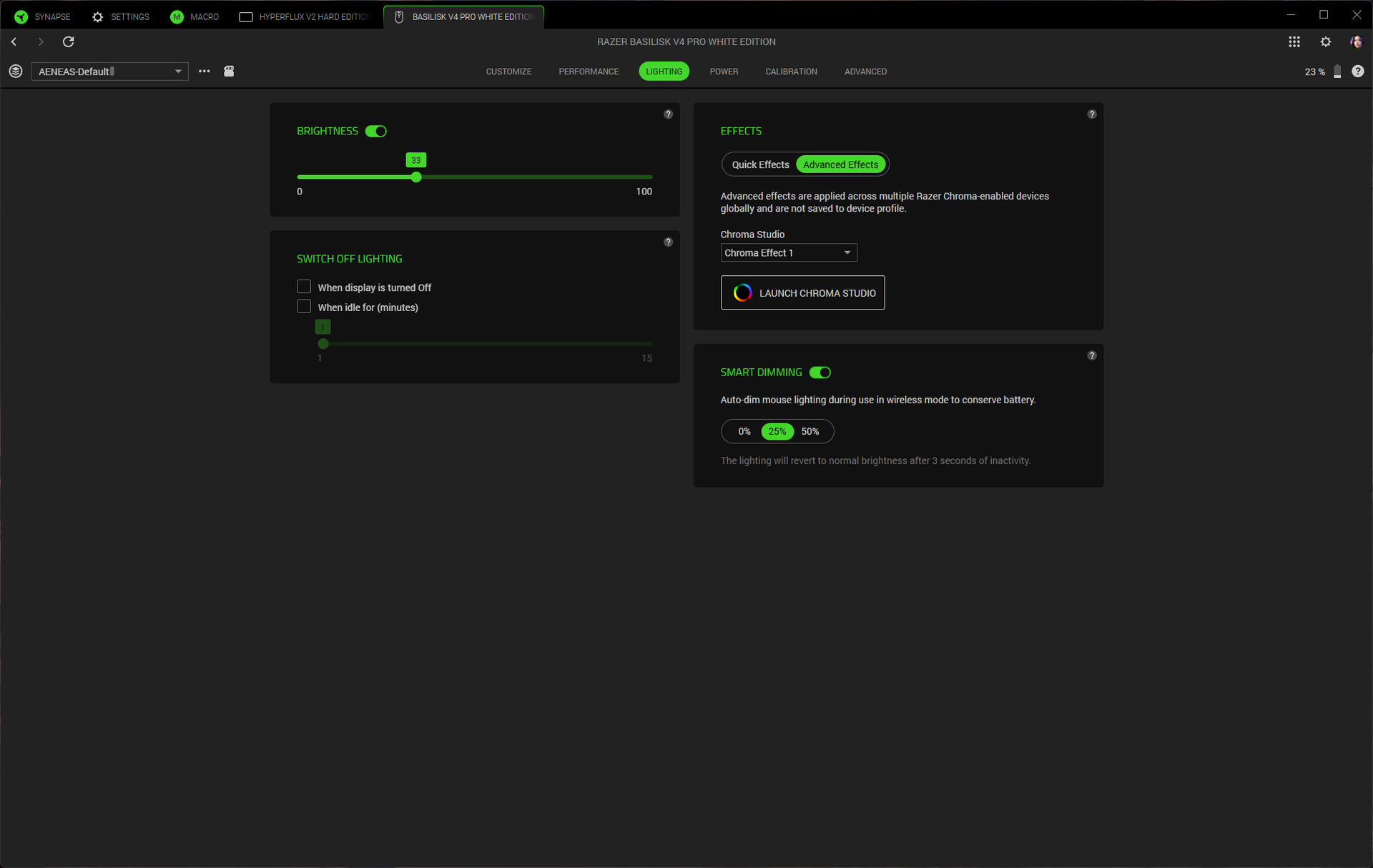Switch to Hyperflux V2 Hard Edition tab
1373x868 pixels.
(x=305, y=16)
